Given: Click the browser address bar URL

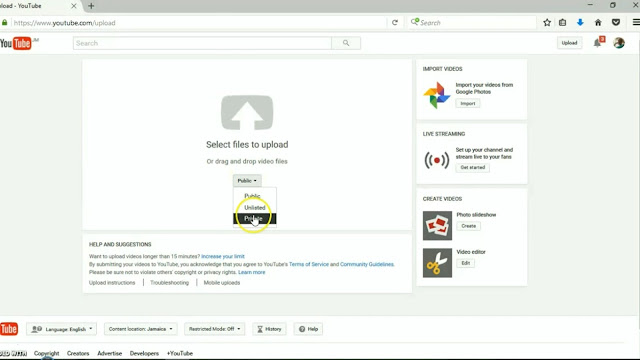Looking at the screenshot, I should pos(64,23).
